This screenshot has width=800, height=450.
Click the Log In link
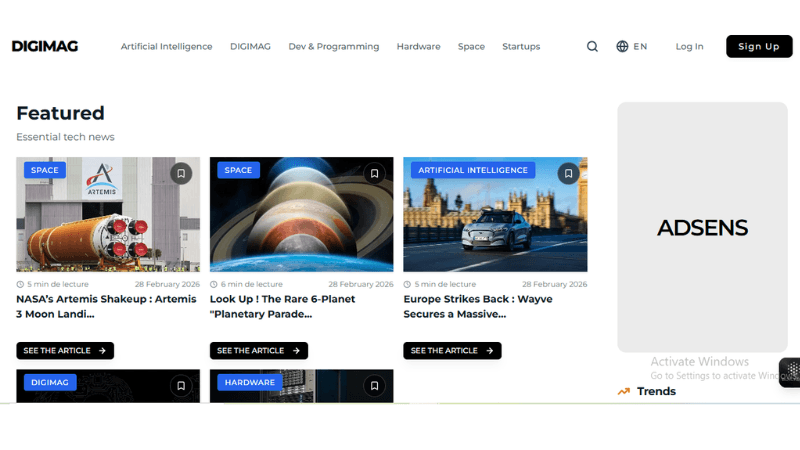pos(689,46)
